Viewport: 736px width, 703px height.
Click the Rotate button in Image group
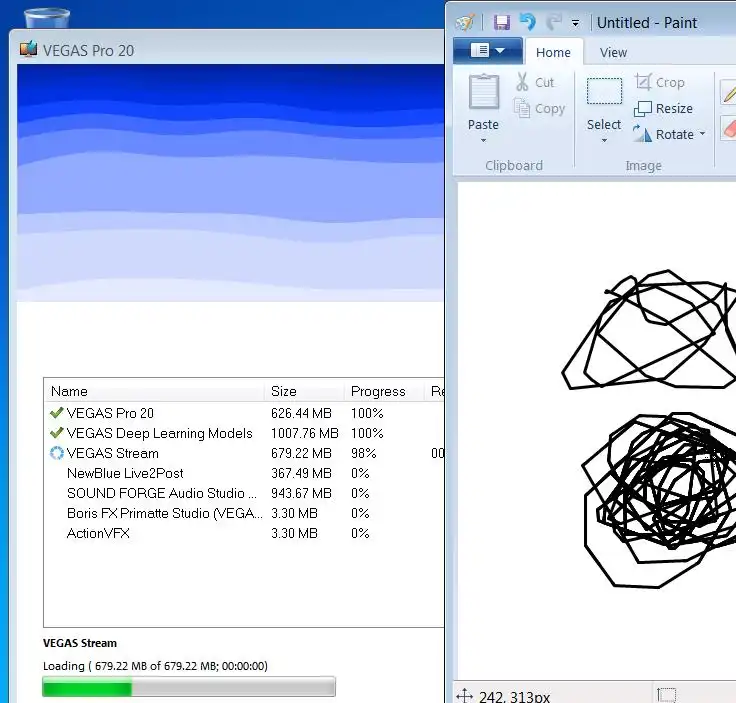663,135
